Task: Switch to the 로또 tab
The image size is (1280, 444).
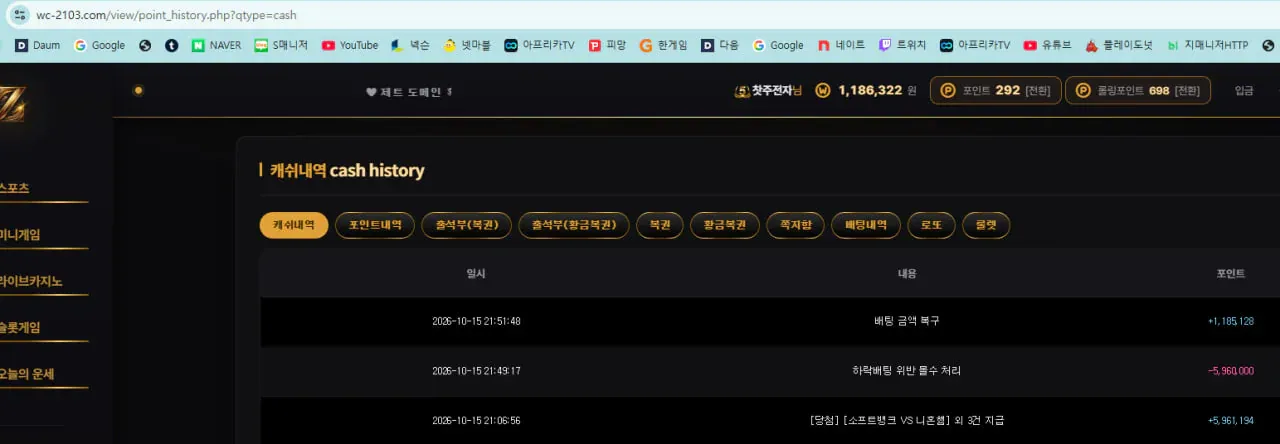Action: 932,225
